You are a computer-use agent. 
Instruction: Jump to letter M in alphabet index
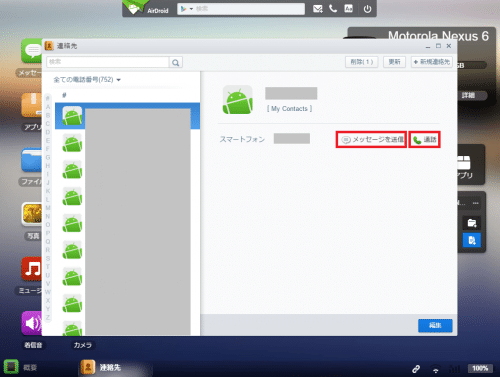(x=48, y=208)
